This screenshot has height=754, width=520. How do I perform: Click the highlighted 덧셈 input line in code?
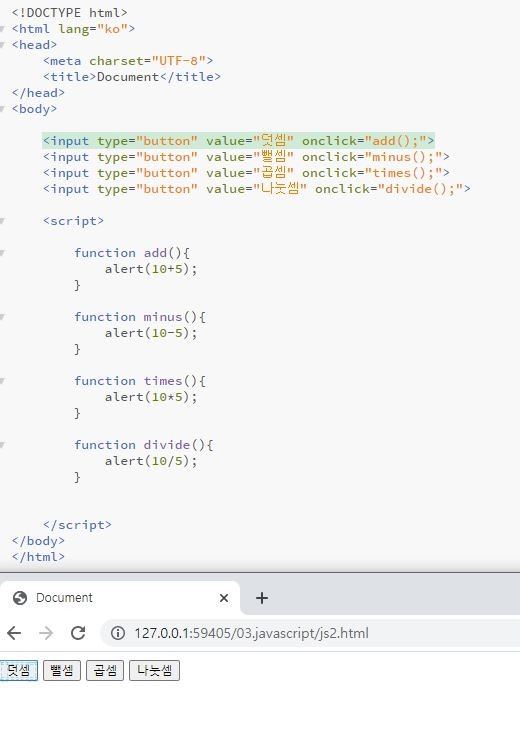click(x=239, y=140)
